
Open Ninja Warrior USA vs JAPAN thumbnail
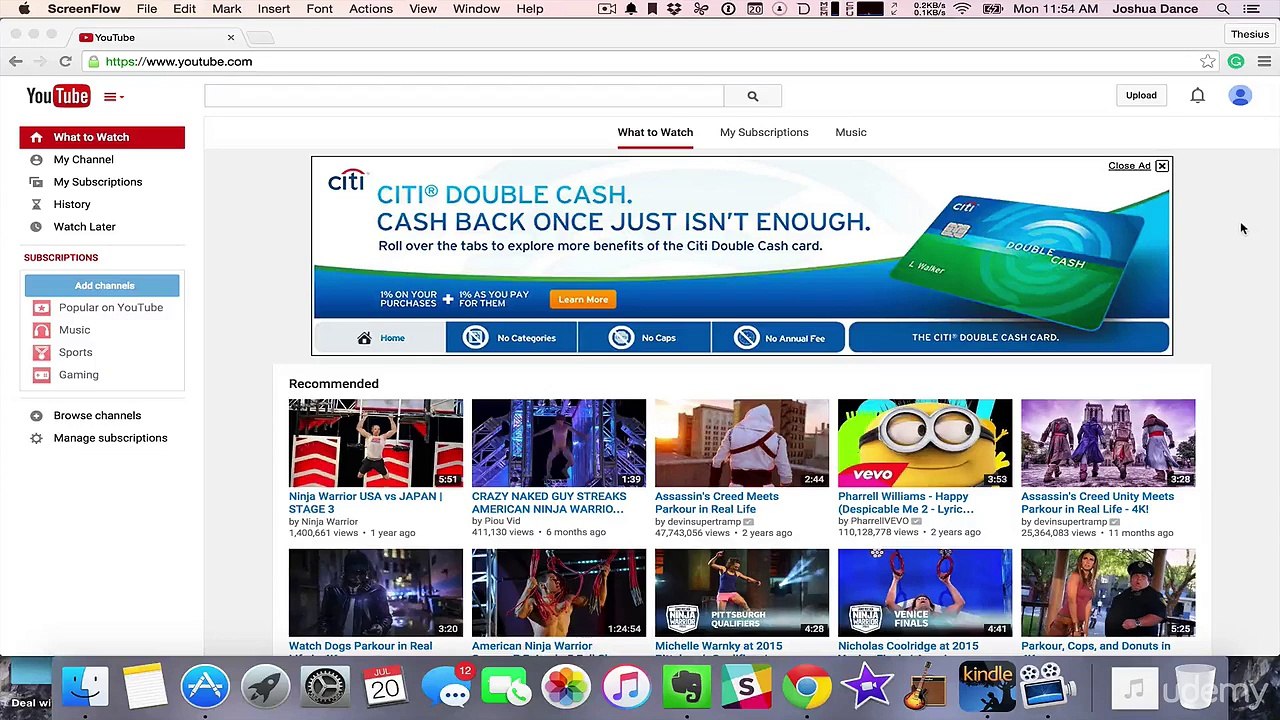[376, 443]
